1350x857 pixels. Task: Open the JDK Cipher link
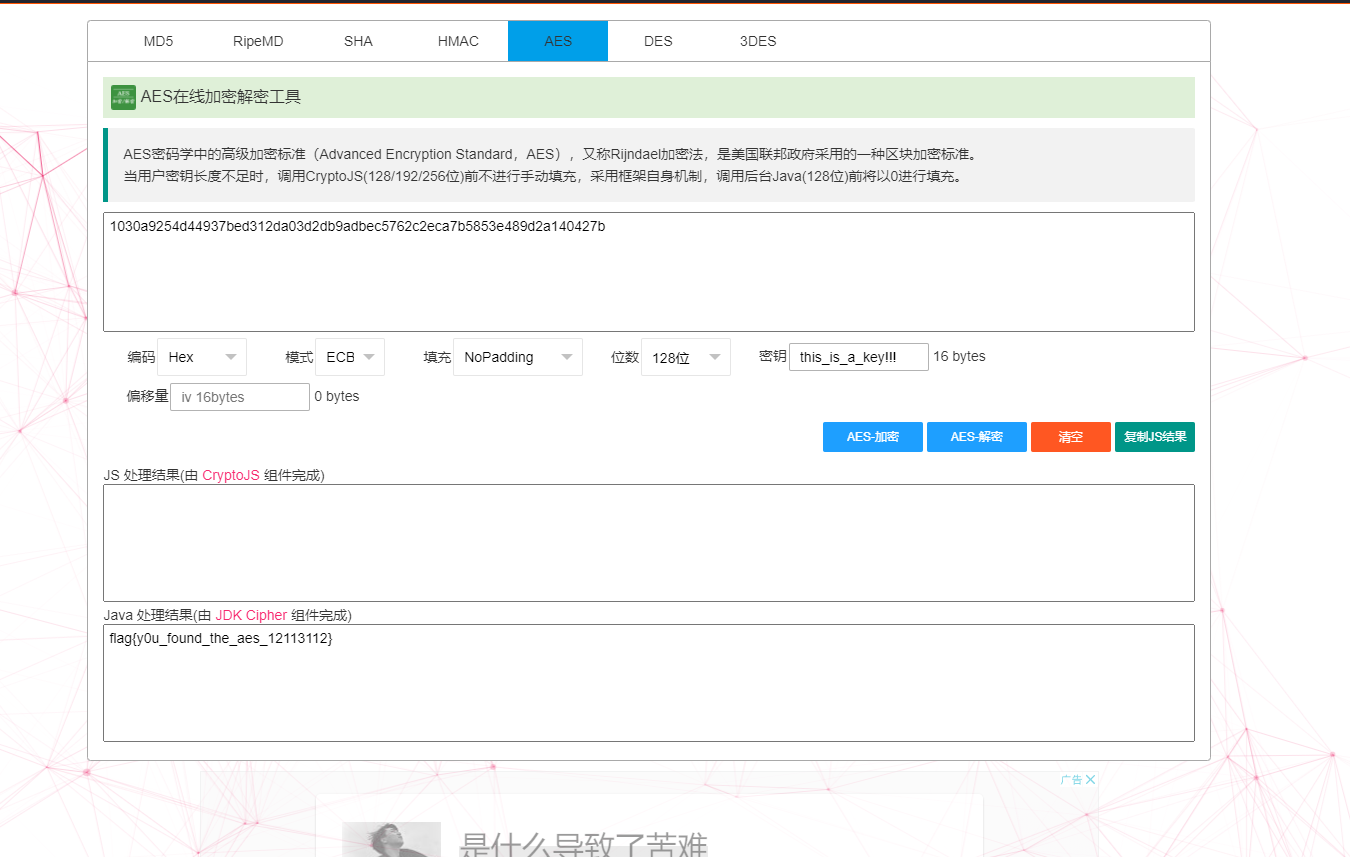point(251,615)
